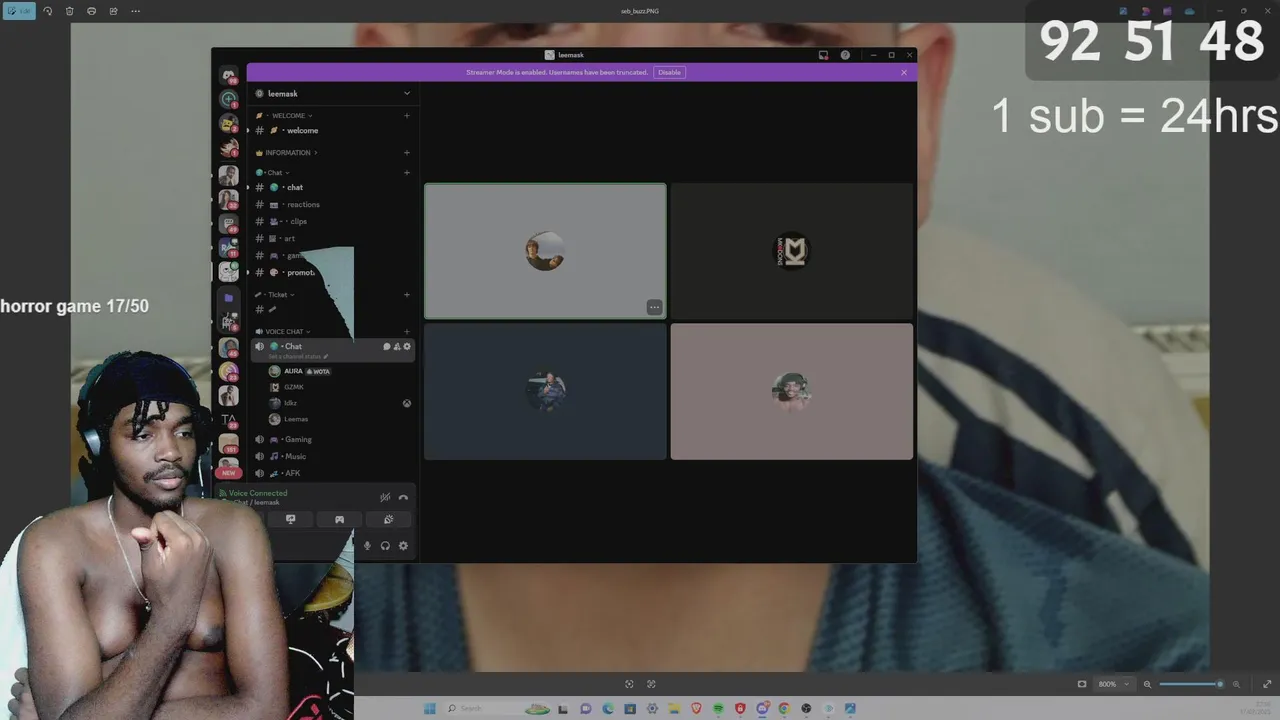Add a channel to Chat category
The image size is (1280, 720).
[x=406, y=172]
